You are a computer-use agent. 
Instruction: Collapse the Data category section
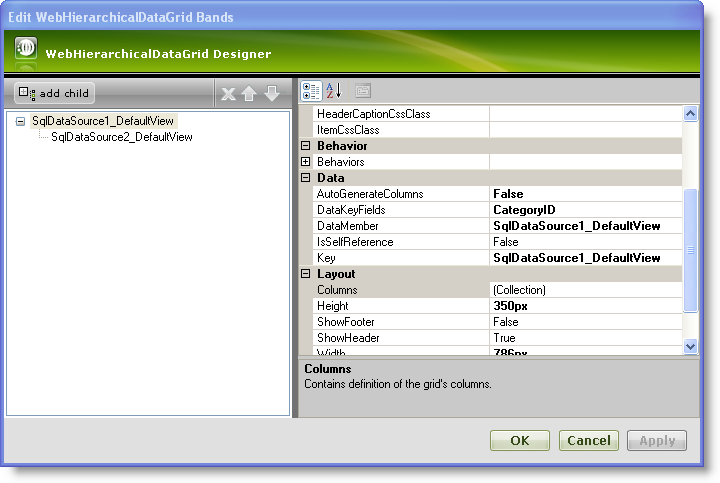click(x=307, y=178)
